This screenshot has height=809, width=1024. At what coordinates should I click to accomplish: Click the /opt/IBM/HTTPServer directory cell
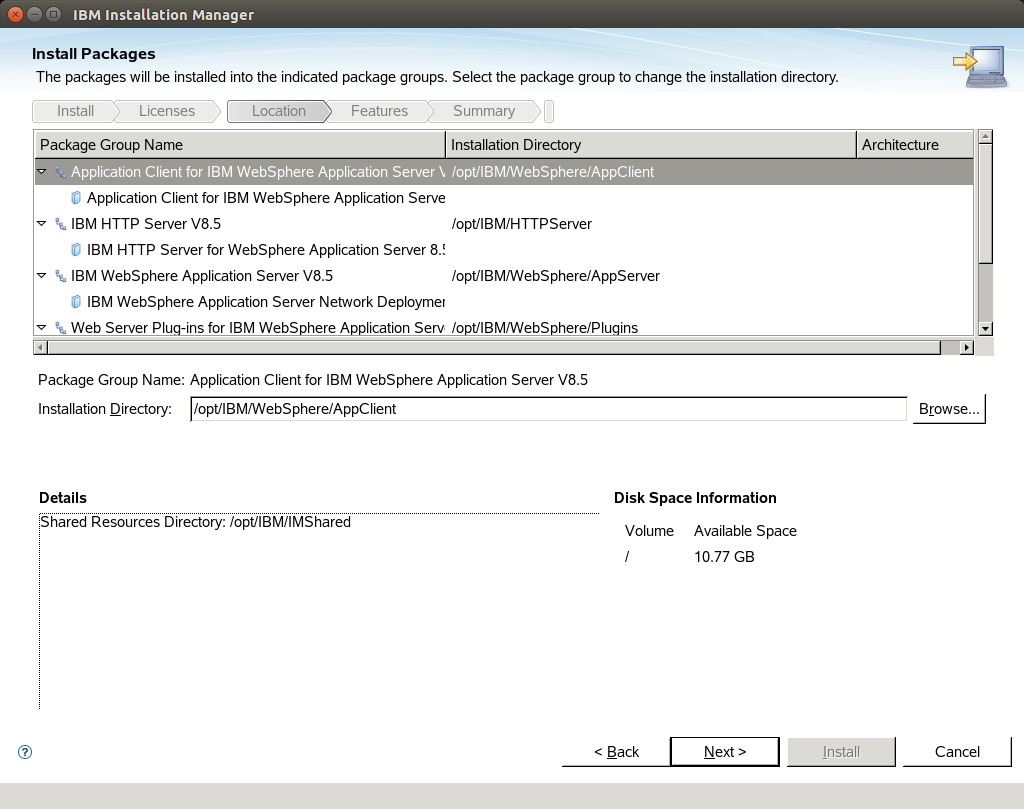tap(522, 224)
